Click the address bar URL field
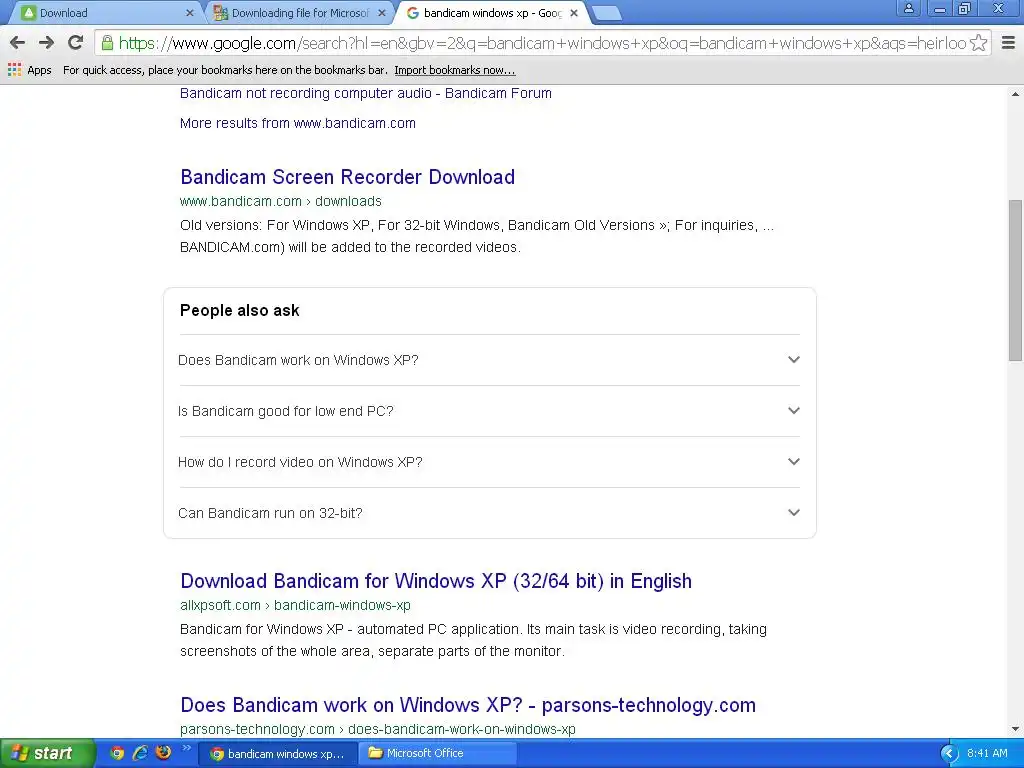The image size is (1024, 768). click(x=542, y=43)
